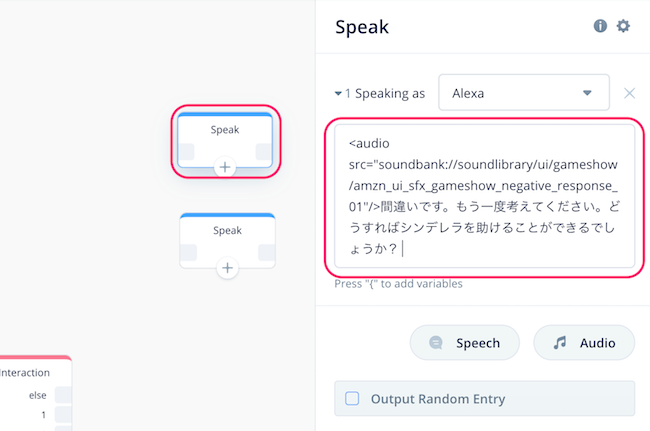Add a block to the lower Speak node
The height and width of the screenshot is (431, 650).
227,268
